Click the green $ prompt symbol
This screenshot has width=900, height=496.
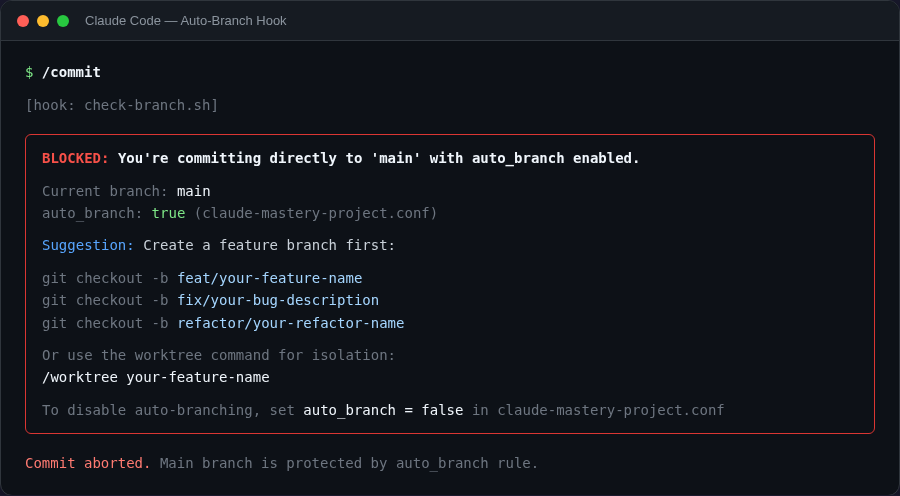[29, 72]
